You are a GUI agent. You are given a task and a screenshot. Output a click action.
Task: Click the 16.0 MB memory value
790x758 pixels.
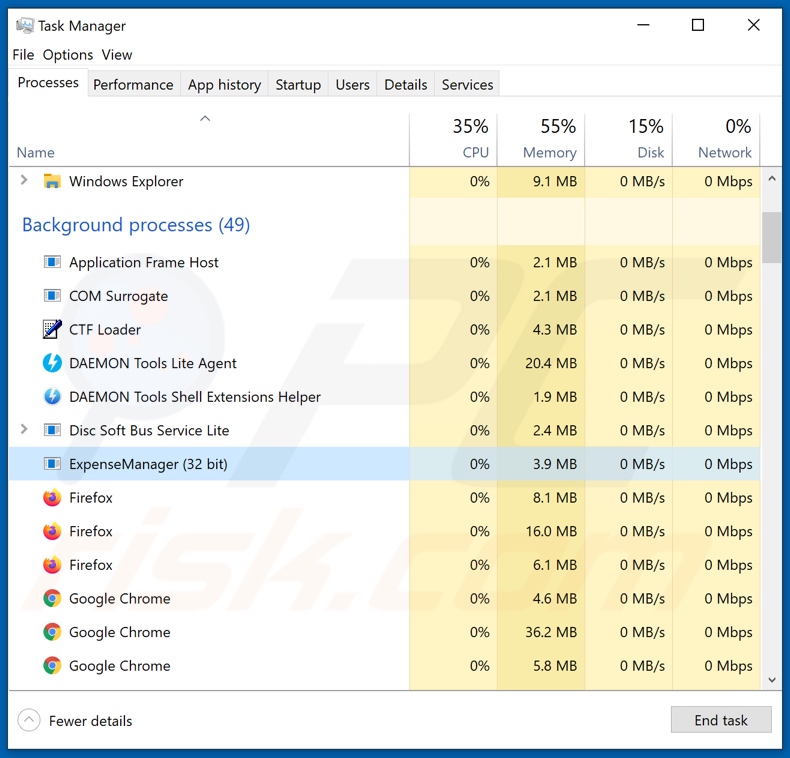[551, 531]
